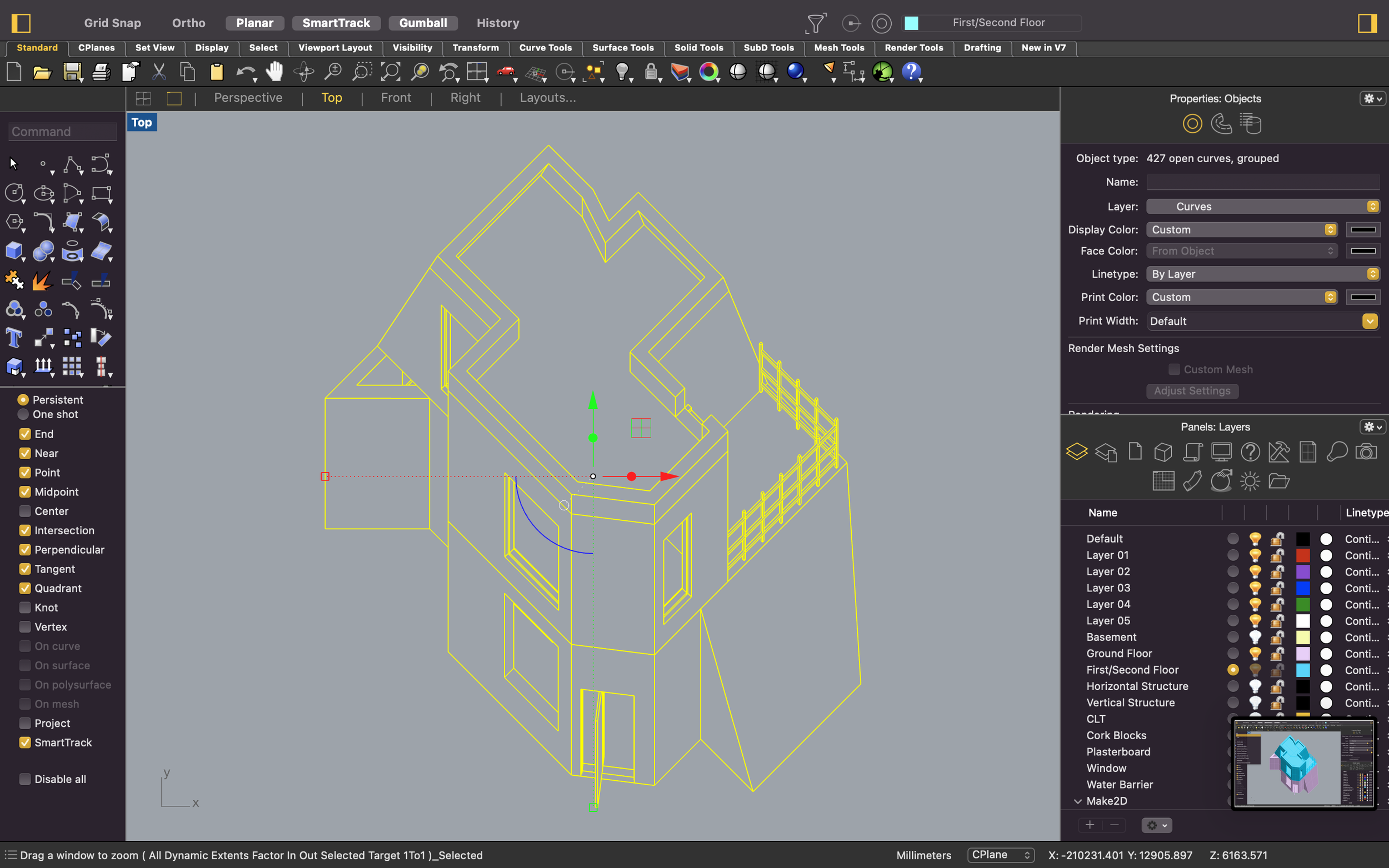Open the CPlane dropdown in status bar
Screen dimensions: 1389x868
tap(1001, 855)
